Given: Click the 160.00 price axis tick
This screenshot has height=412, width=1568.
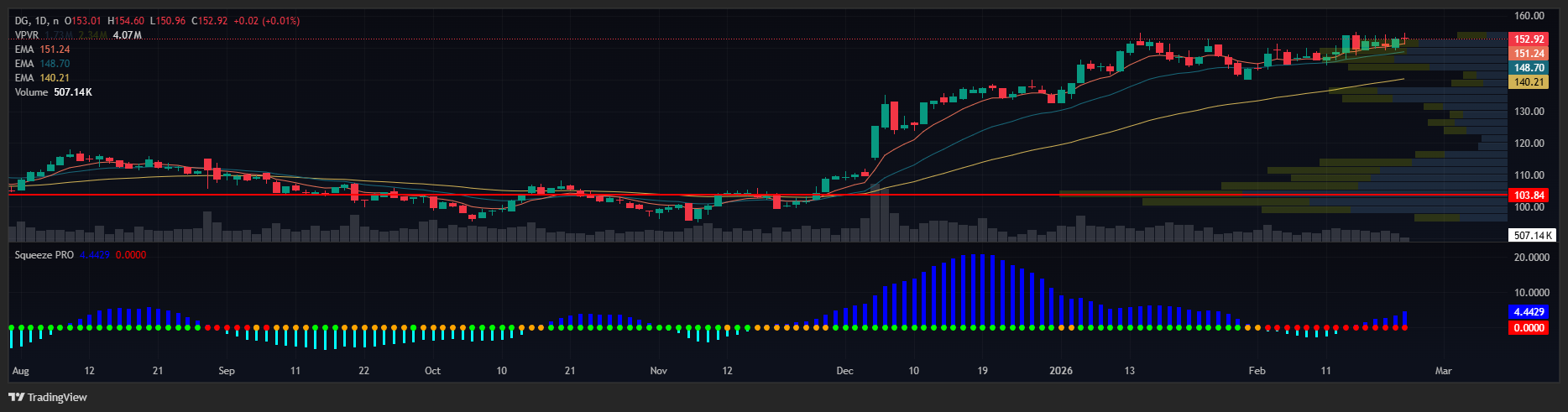Looking at the screenshot, I should click(x=1529, y=16).
